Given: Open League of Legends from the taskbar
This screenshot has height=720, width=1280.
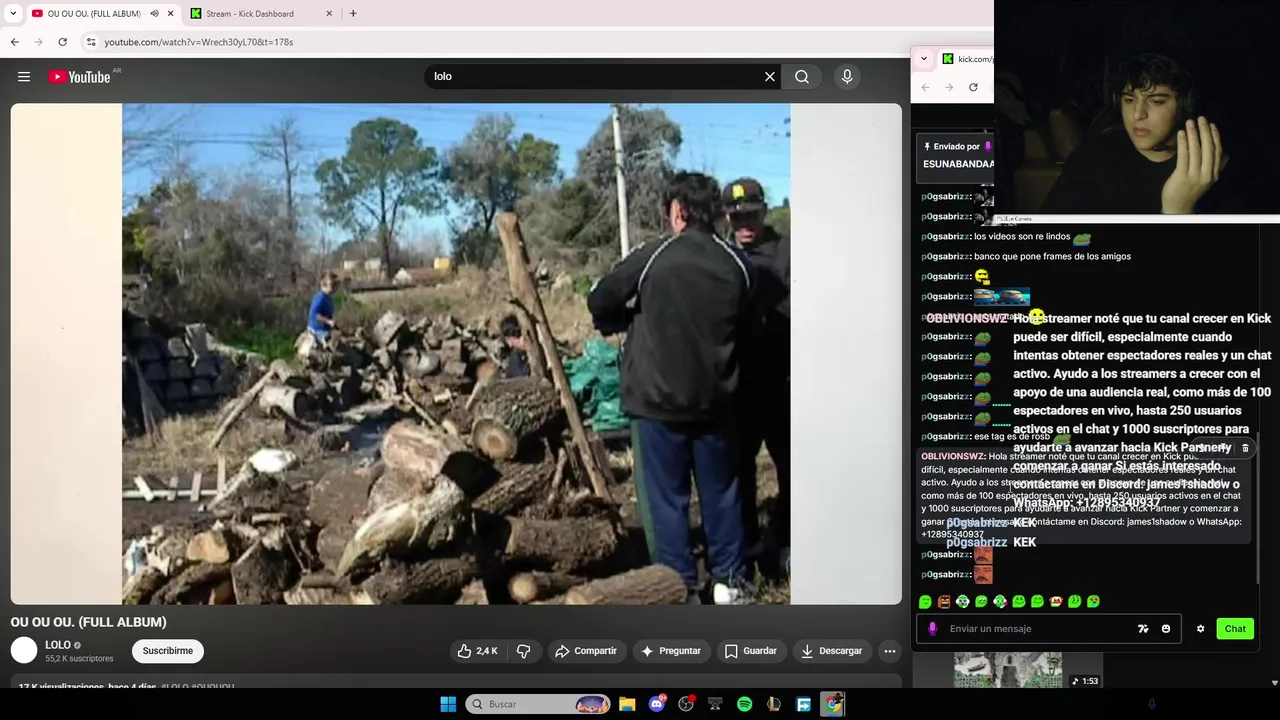Looking at the screenshot, I should (x=774, y=704).
